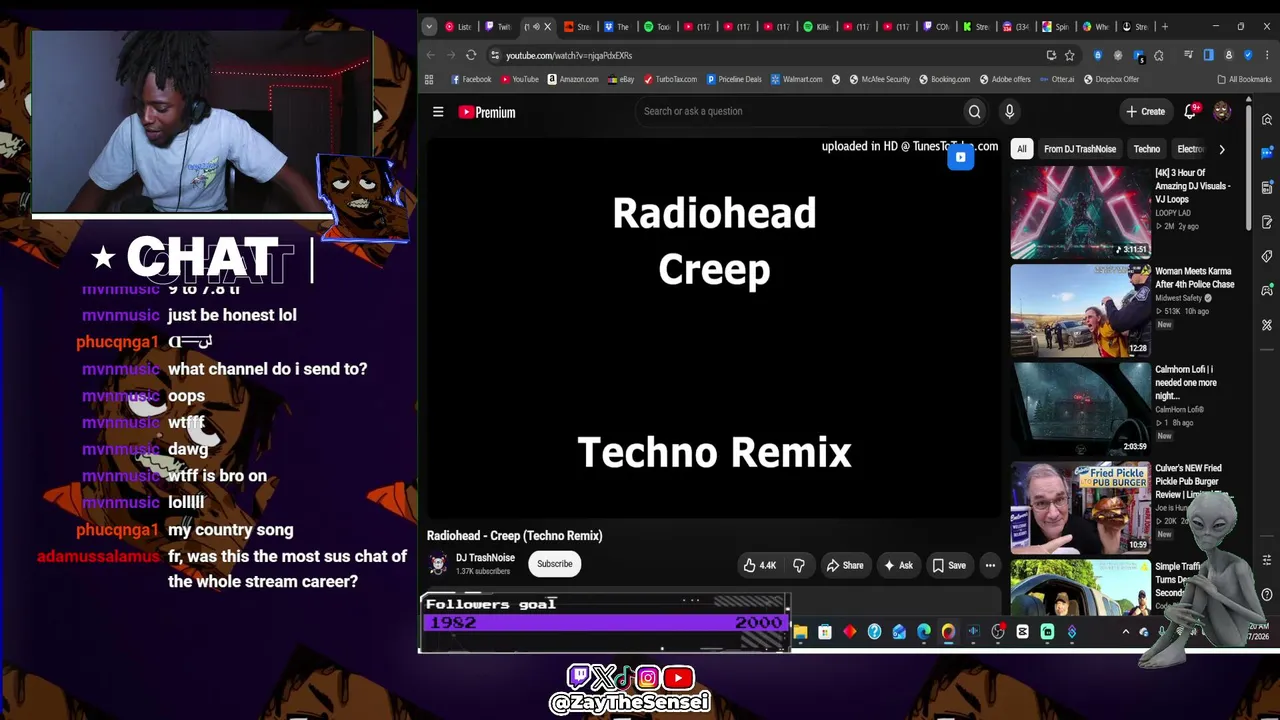Click the address bar URL

(569, 56)
